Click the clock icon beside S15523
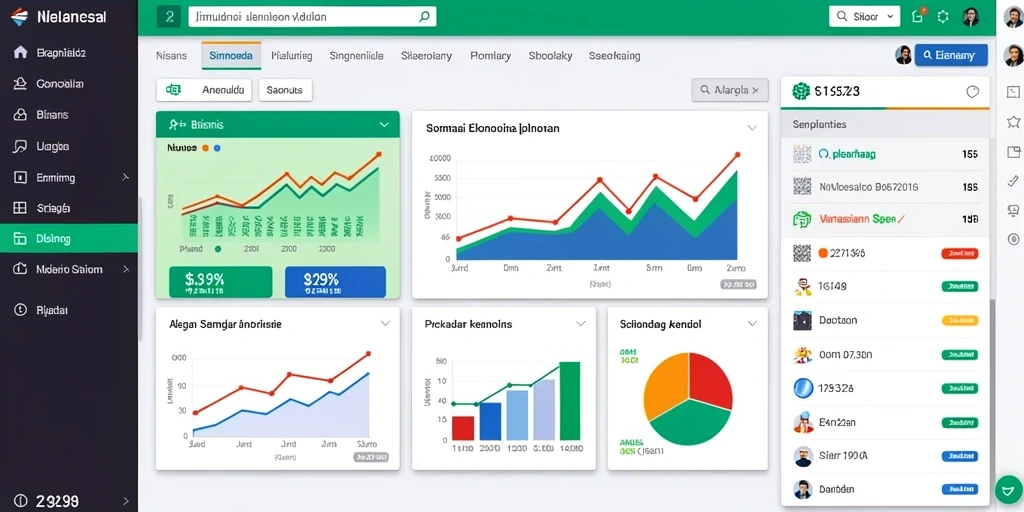Viewport: 1024px width, 512px height. 972,92
